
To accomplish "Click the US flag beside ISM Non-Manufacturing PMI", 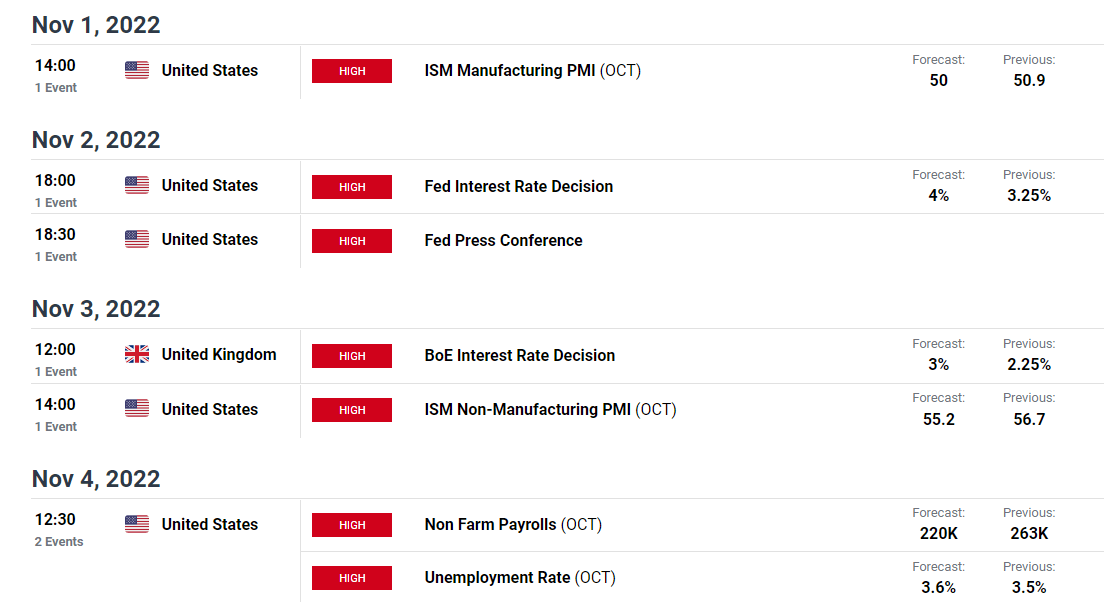I will click(x=137, y=408).
